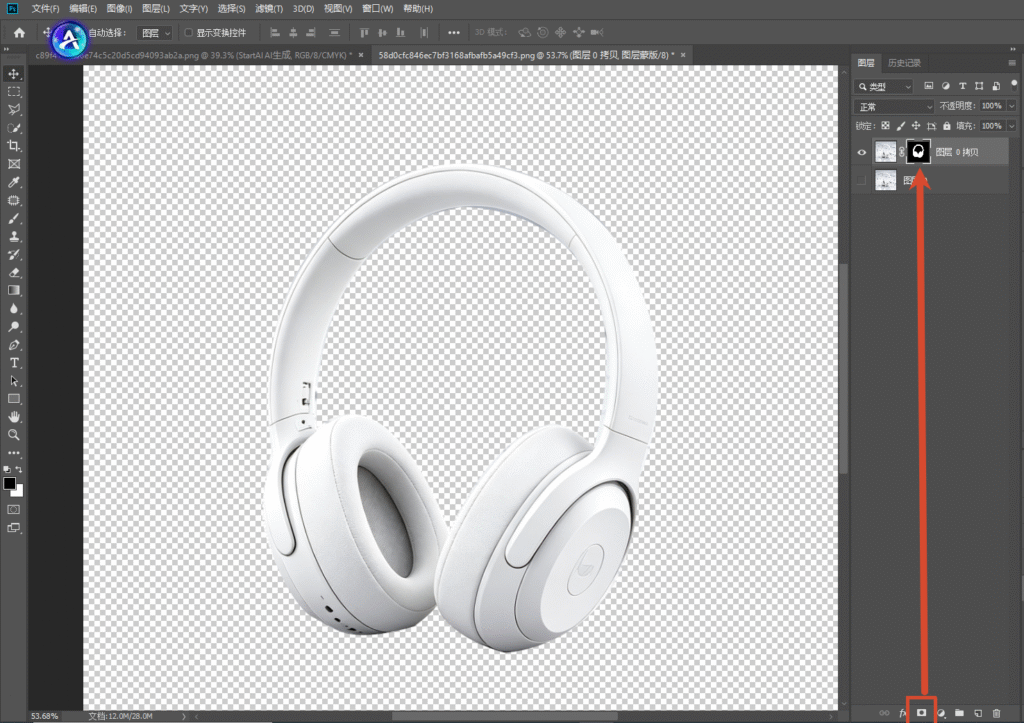Toggle the layer filtering switch
Image resolution: width=1024 pixels, height=723 pixels.
coord(1014,85)
